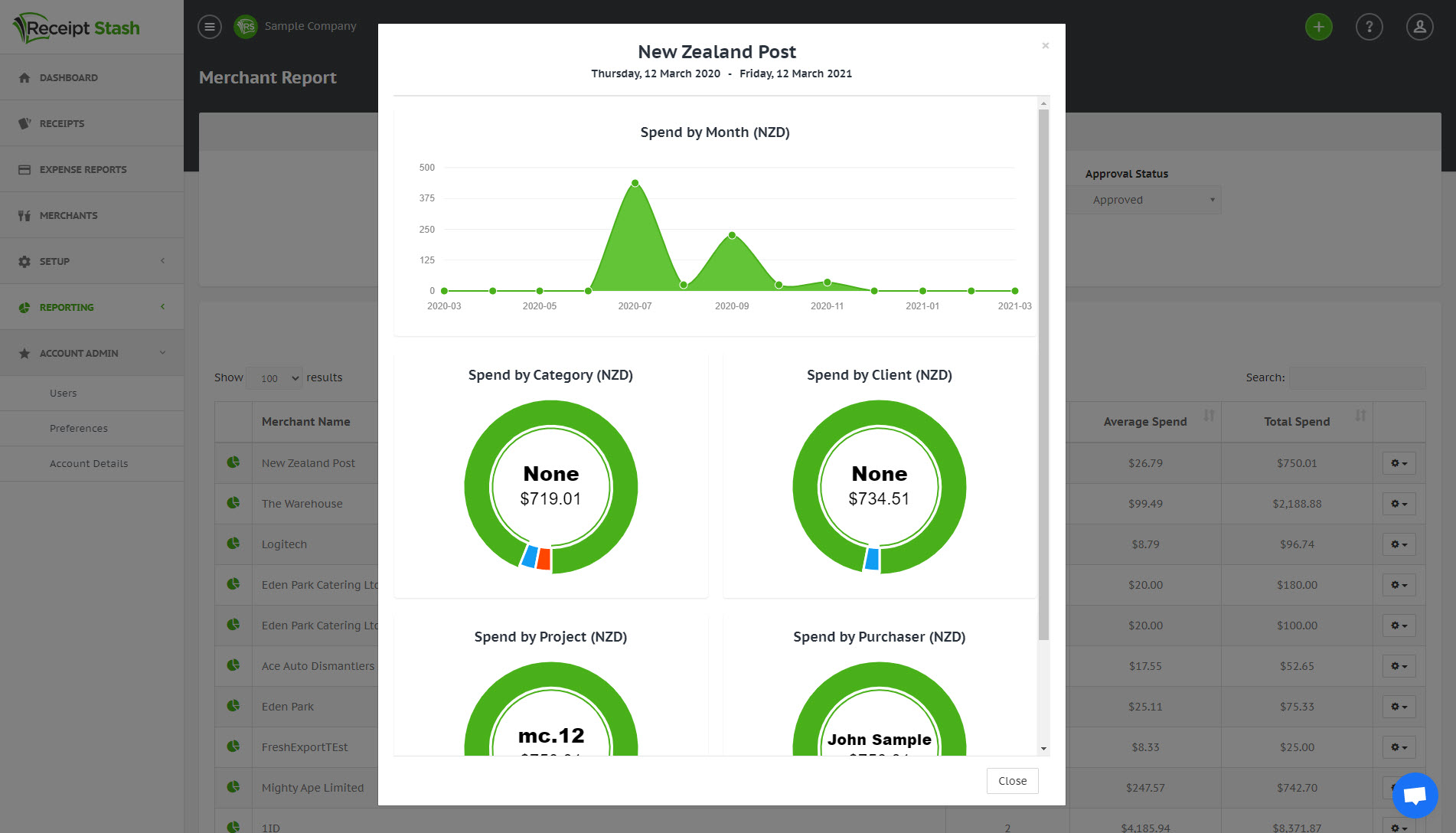Image resolution: width=1456 pixels, height=833 pixels.
Task: Click the dialog scrollbar down arrow
Action: 1043,749
